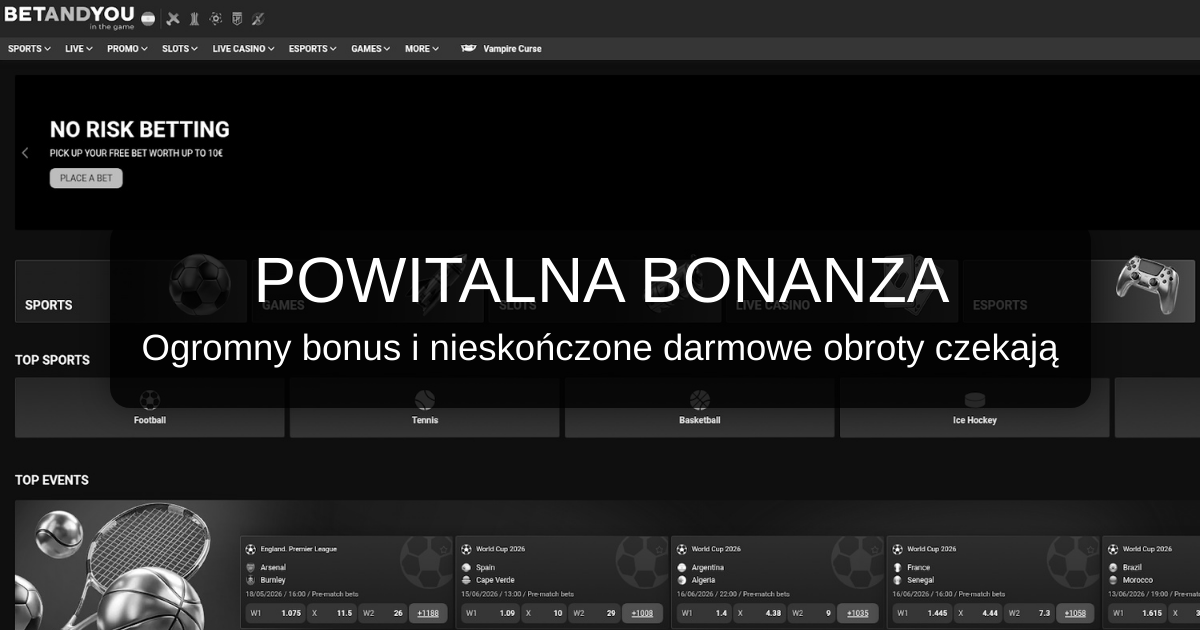Click the Argentina flag icon
Screen dimensions: 1200x630
[x=682, y=567]
